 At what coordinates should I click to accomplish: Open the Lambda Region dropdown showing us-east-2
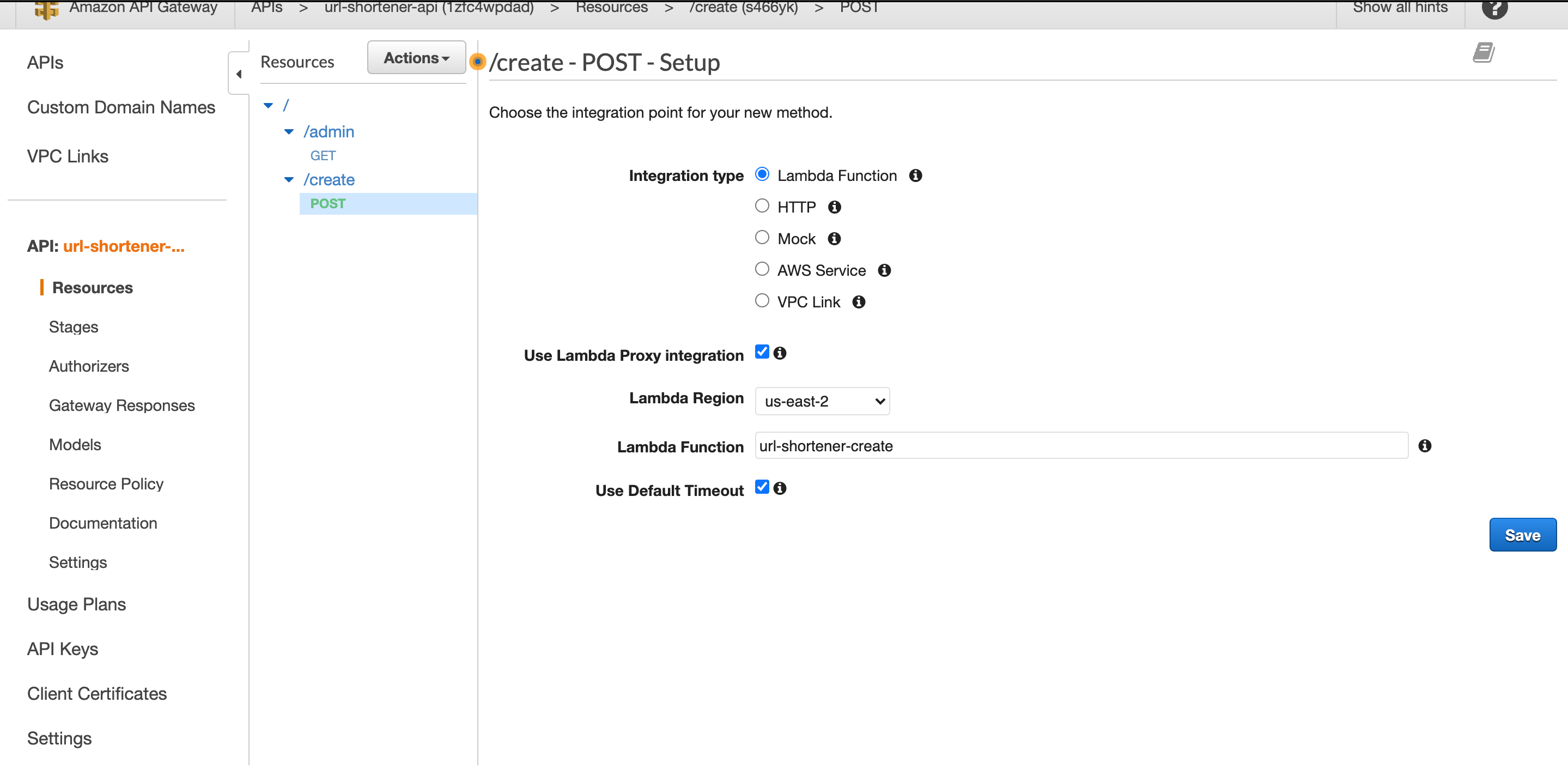click(822, 401)
